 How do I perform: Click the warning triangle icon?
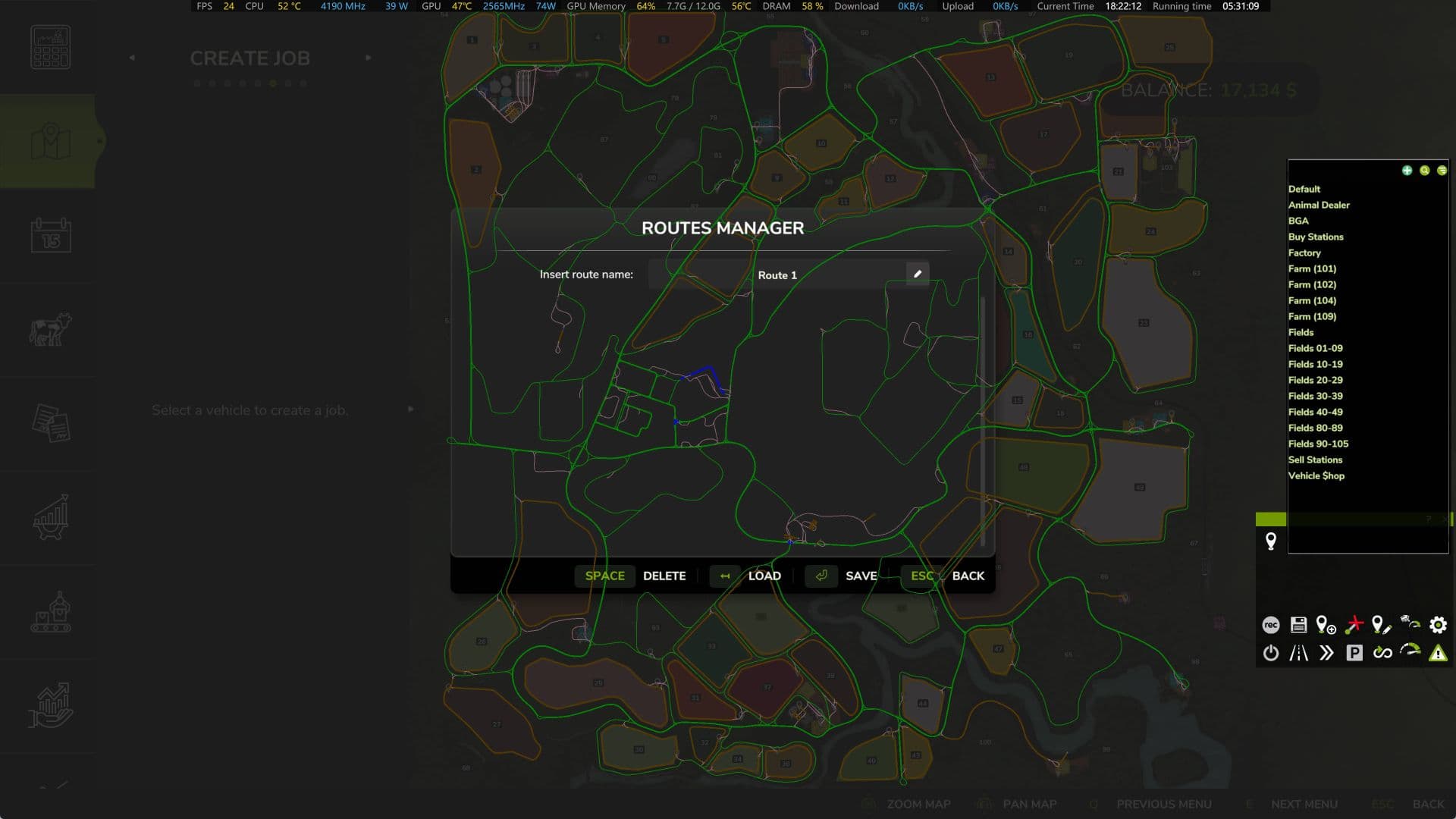point(1438,653)
